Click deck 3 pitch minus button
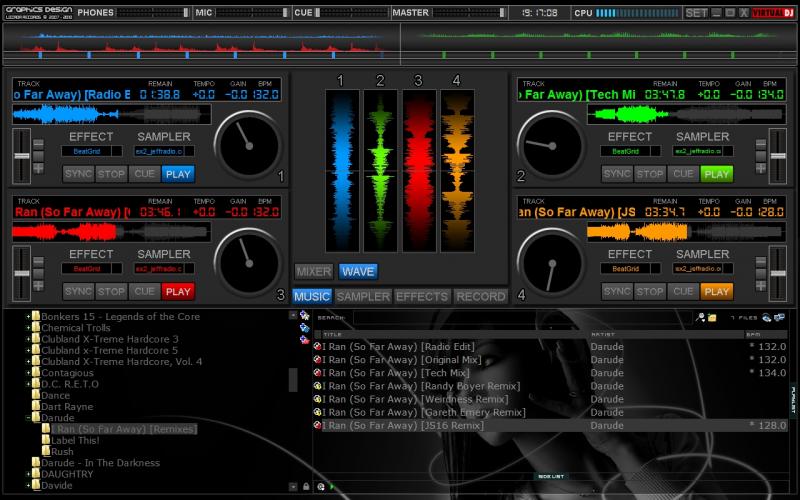 click(38, 262)
